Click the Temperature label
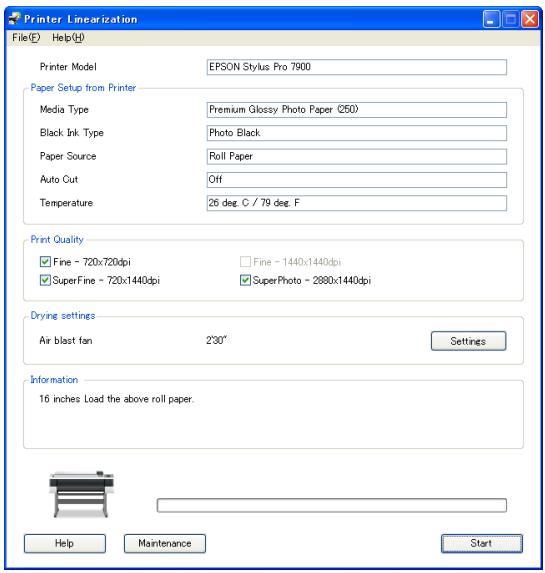Viewport: 545px width, 573px height. click(66, 203)
